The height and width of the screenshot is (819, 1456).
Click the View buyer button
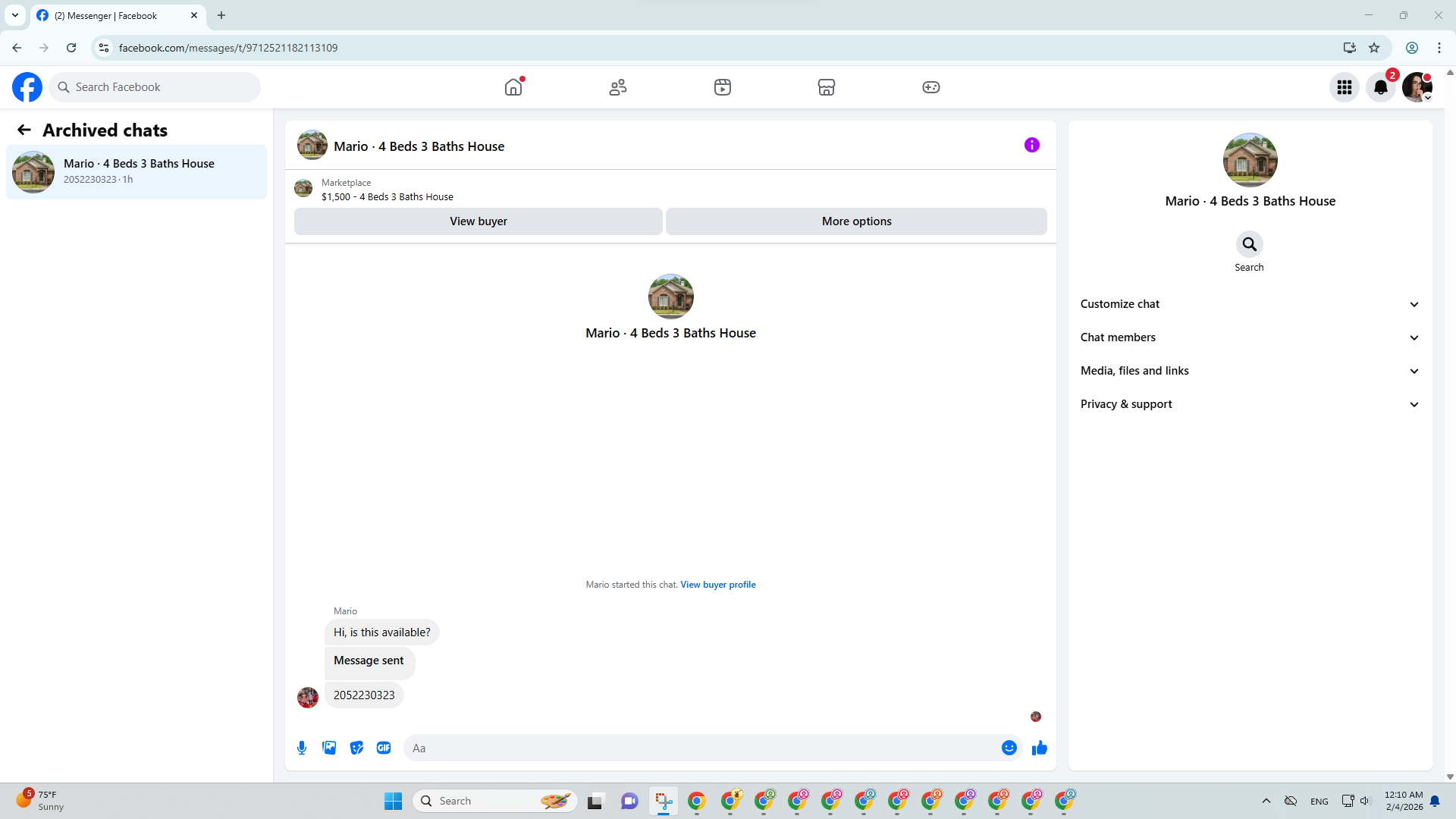(478, 221)
